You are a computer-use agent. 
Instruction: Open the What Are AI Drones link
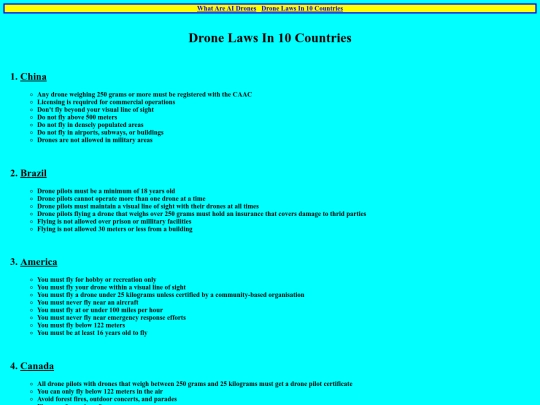(x=226, y=8)
